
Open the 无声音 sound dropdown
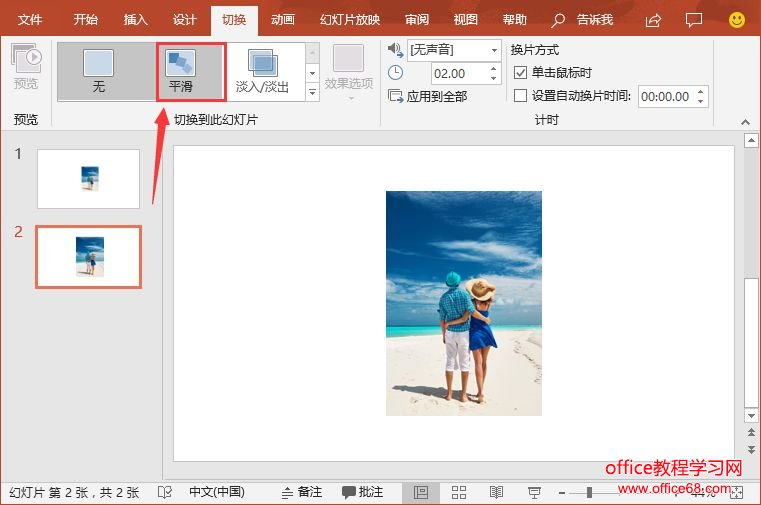tap(494, 50)
